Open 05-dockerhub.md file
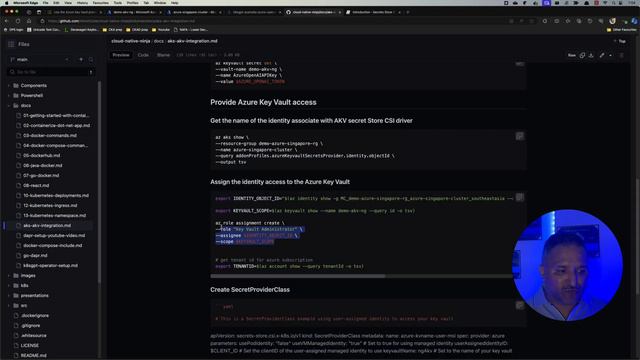The image size is (640, 360). point(42,156)
